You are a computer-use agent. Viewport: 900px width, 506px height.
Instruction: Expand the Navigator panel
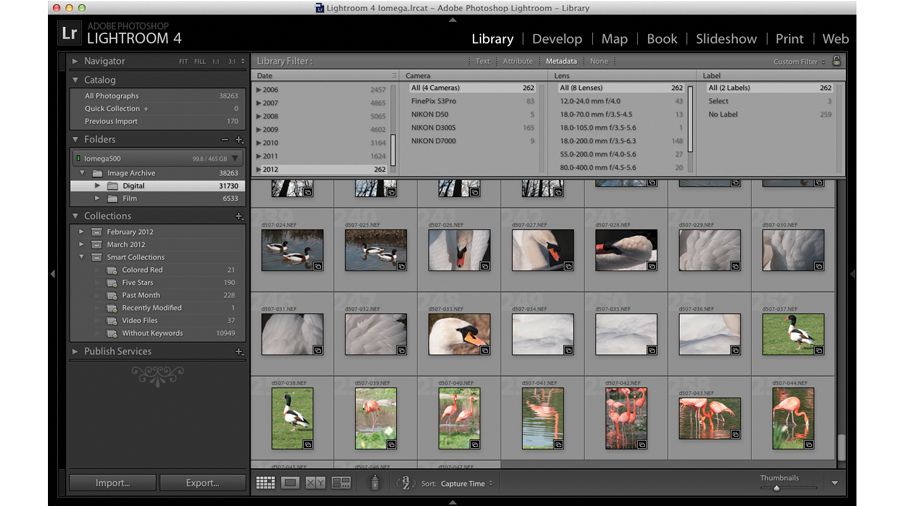[x=75, y=61]
